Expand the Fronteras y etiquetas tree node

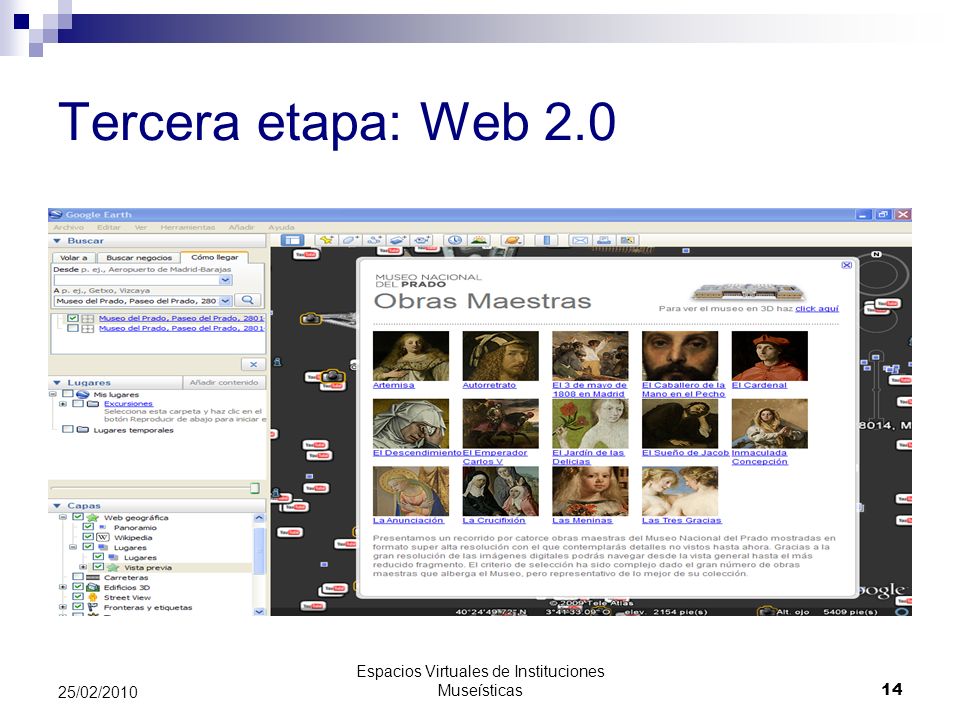pyautogui.click(x=62, y=607)
